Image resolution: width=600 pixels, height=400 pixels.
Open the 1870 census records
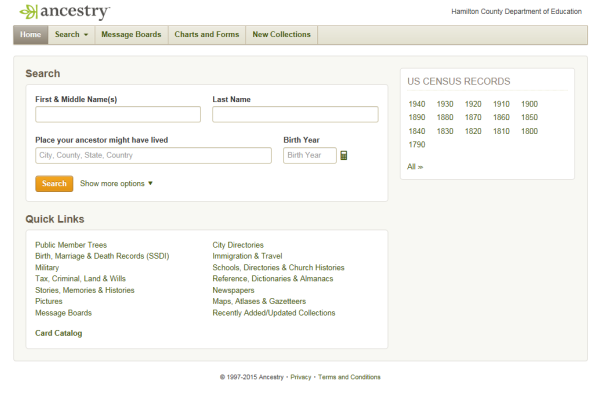(473, 117)
